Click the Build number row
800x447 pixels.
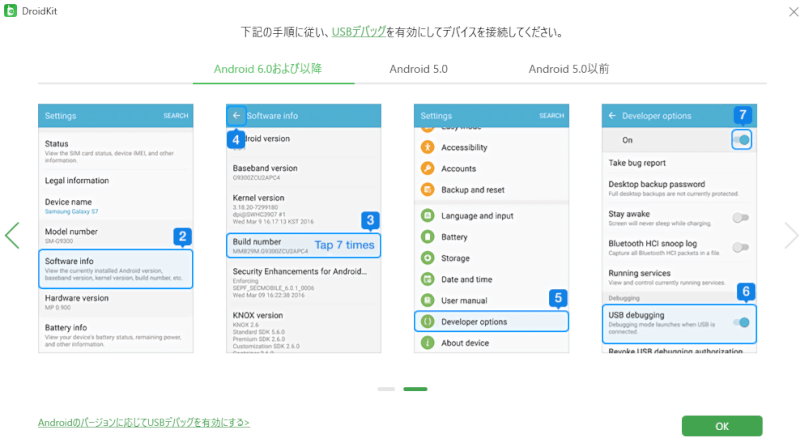pos(304,245)
